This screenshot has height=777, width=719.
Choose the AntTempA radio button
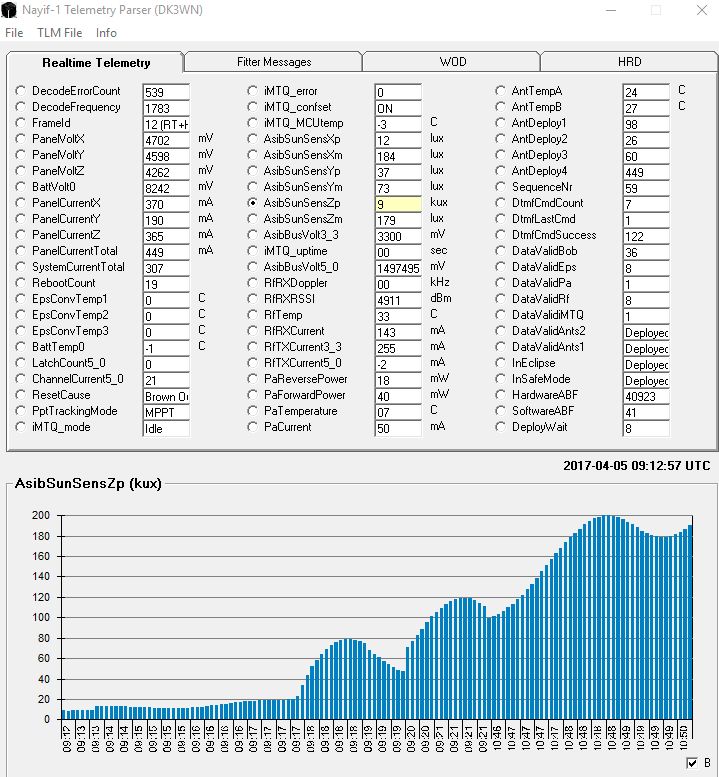pyautogui.click(x=501, y=91)
